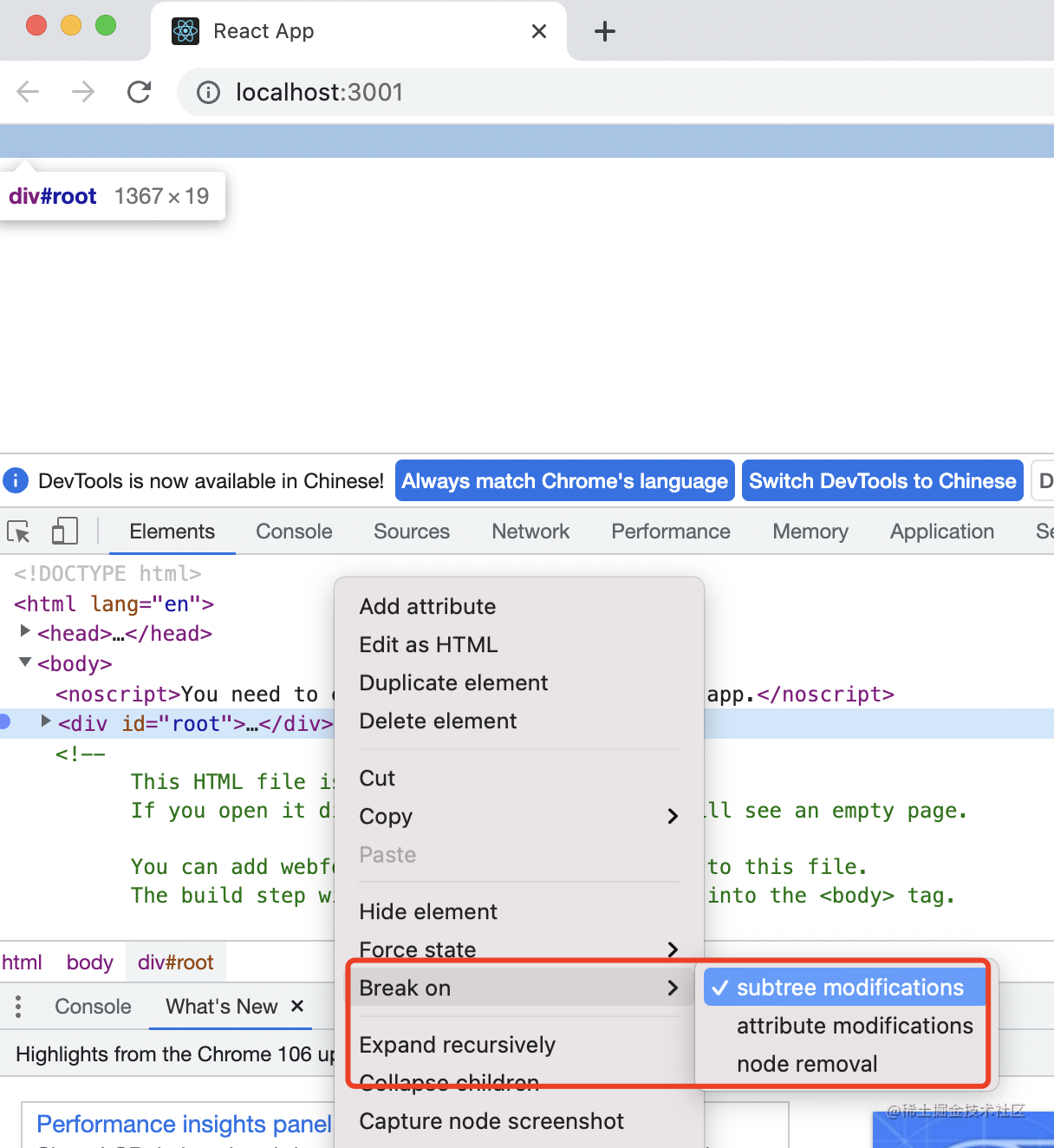This screenshot has height=1148, width=1054.
Task: Open a new tab with the plus icon
Action: (x=605, y=32)
